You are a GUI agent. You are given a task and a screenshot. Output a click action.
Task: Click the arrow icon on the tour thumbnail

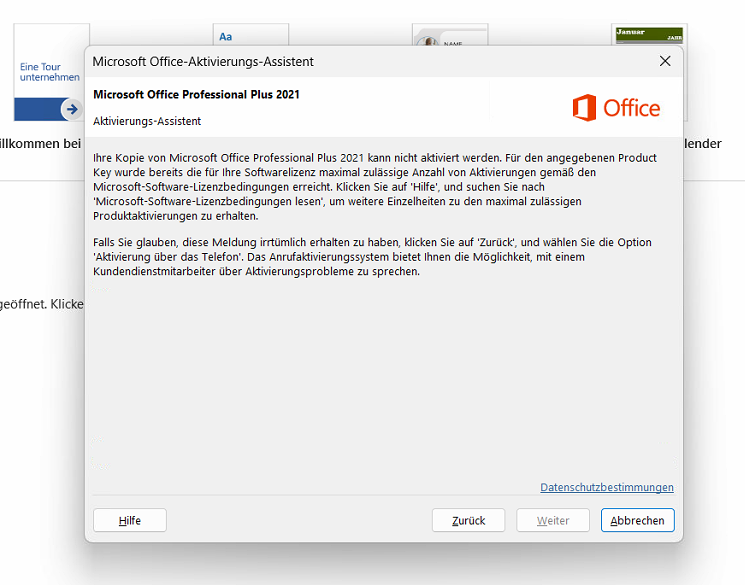click(x=71, y=108)
